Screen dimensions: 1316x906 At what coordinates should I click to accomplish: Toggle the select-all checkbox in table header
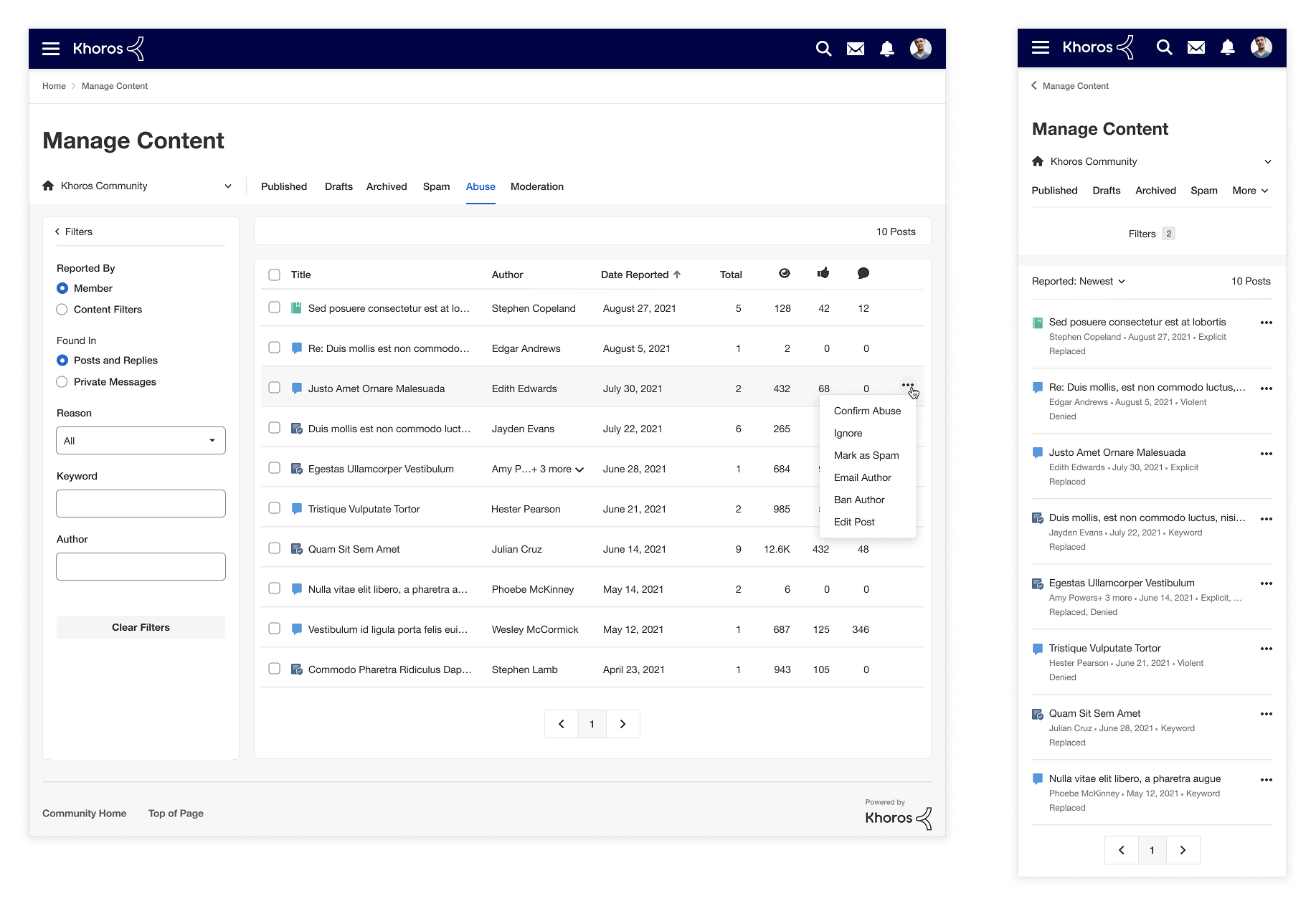(274, 275)
